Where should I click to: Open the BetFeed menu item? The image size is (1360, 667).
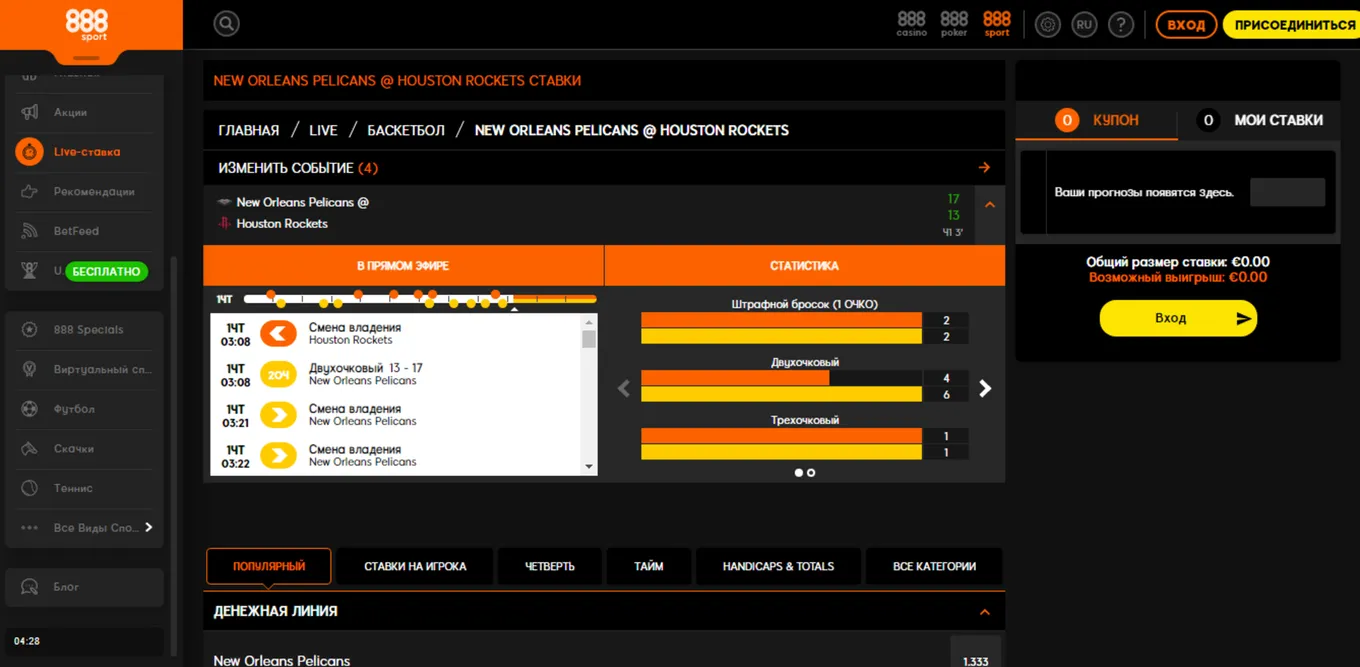pyautogui.click(x=76, y=231)
